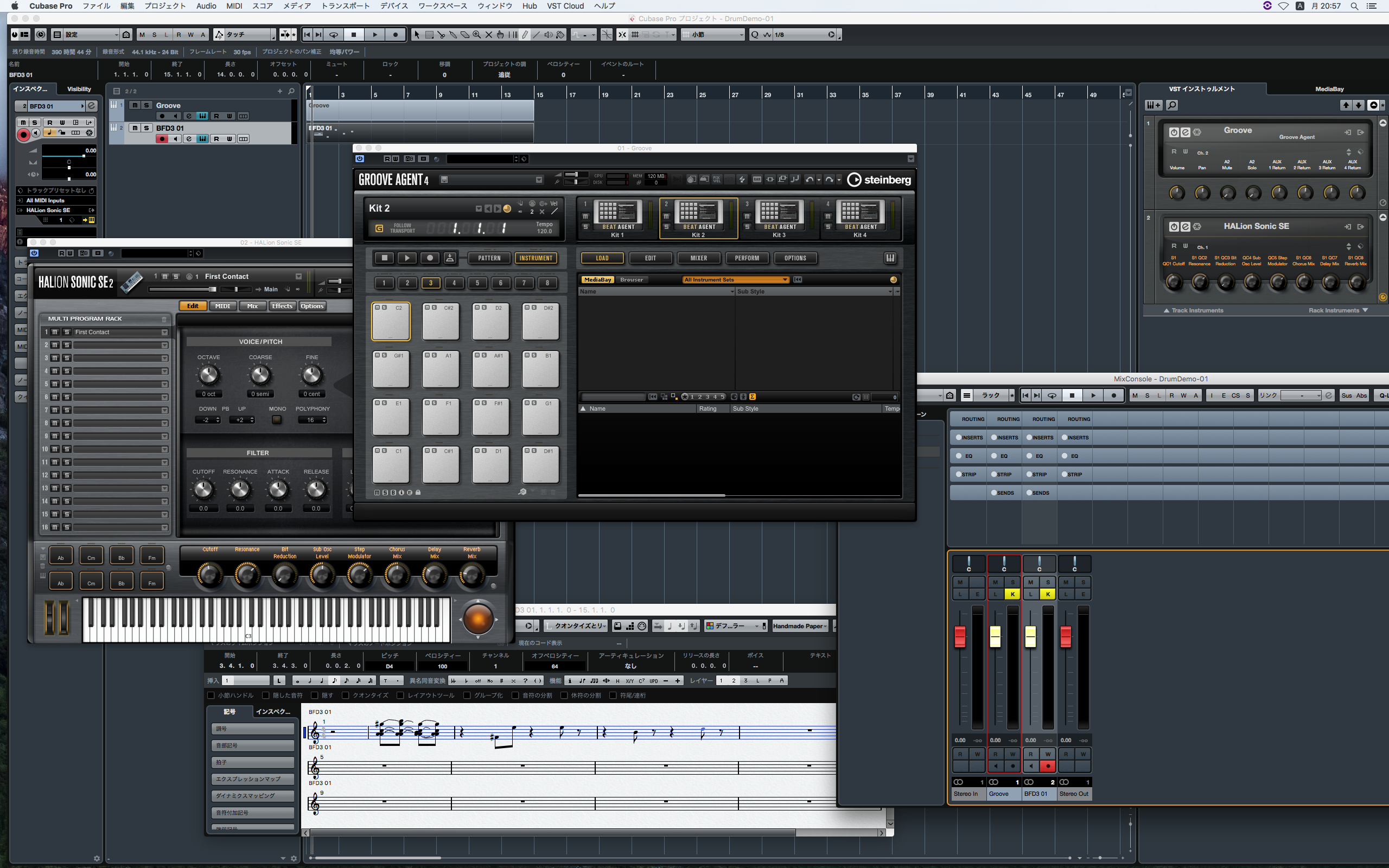The height and width of the screenshot is (868, 1389).
Task: Open the EDIT tab in Groove Agent
Action: coord(651,258)
